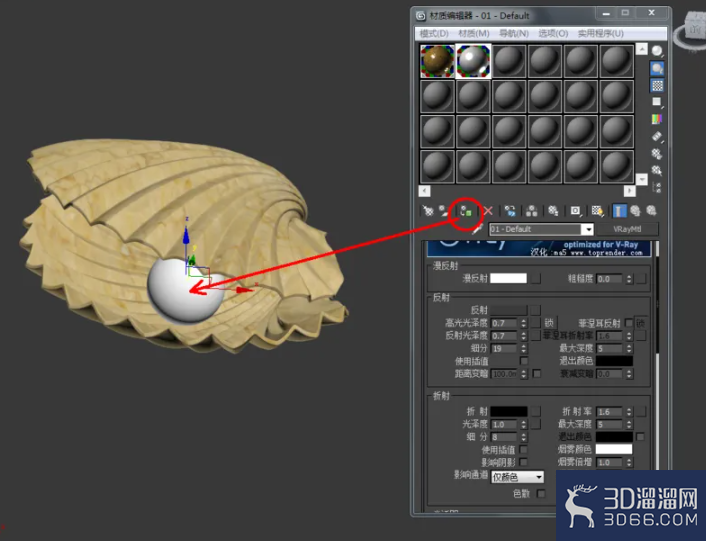This screenshot has width=706, height=541.
Task: Click the sample slots scroll-right arrow
Action: point(629,191)
